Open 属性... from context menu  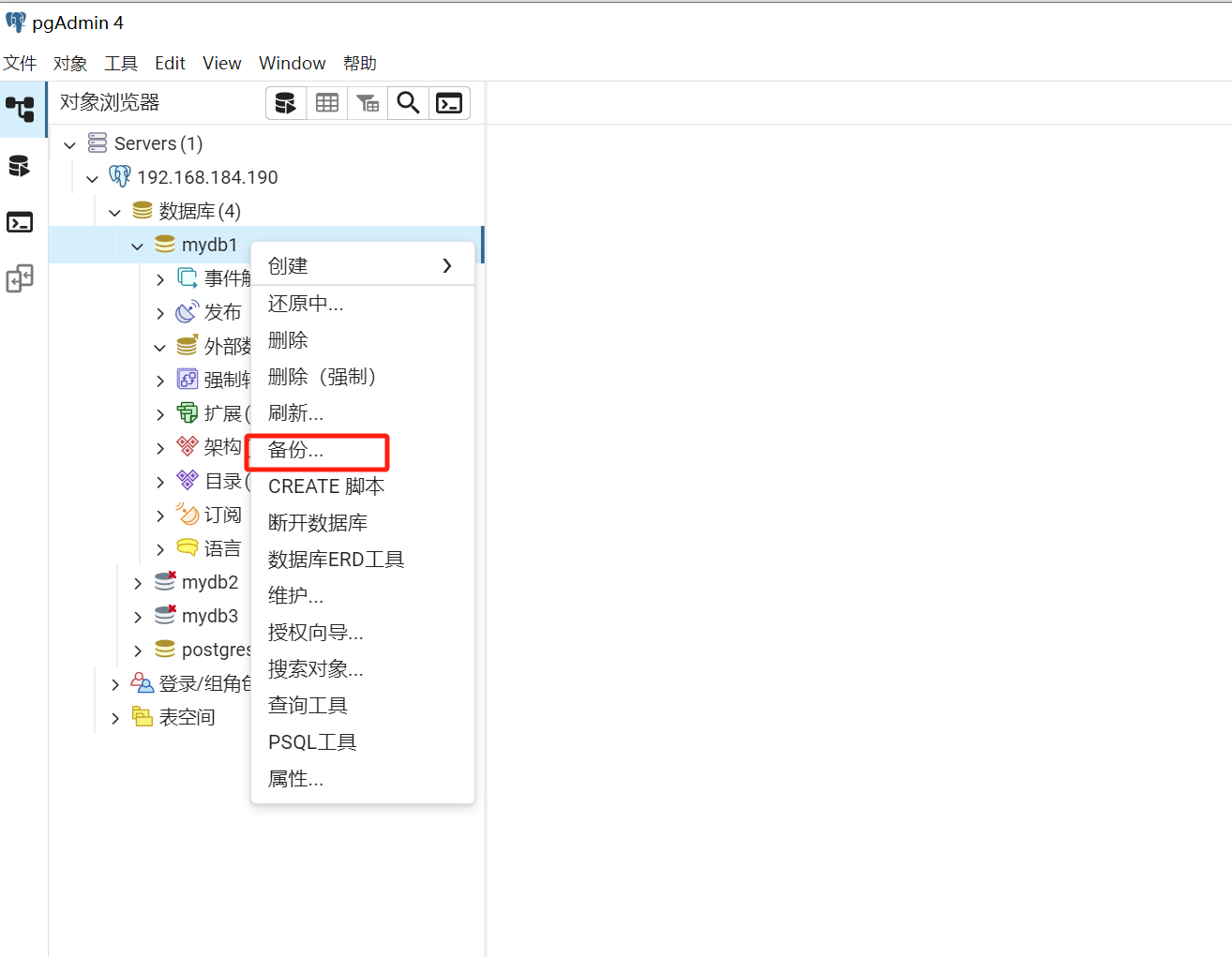pos(363,779)
